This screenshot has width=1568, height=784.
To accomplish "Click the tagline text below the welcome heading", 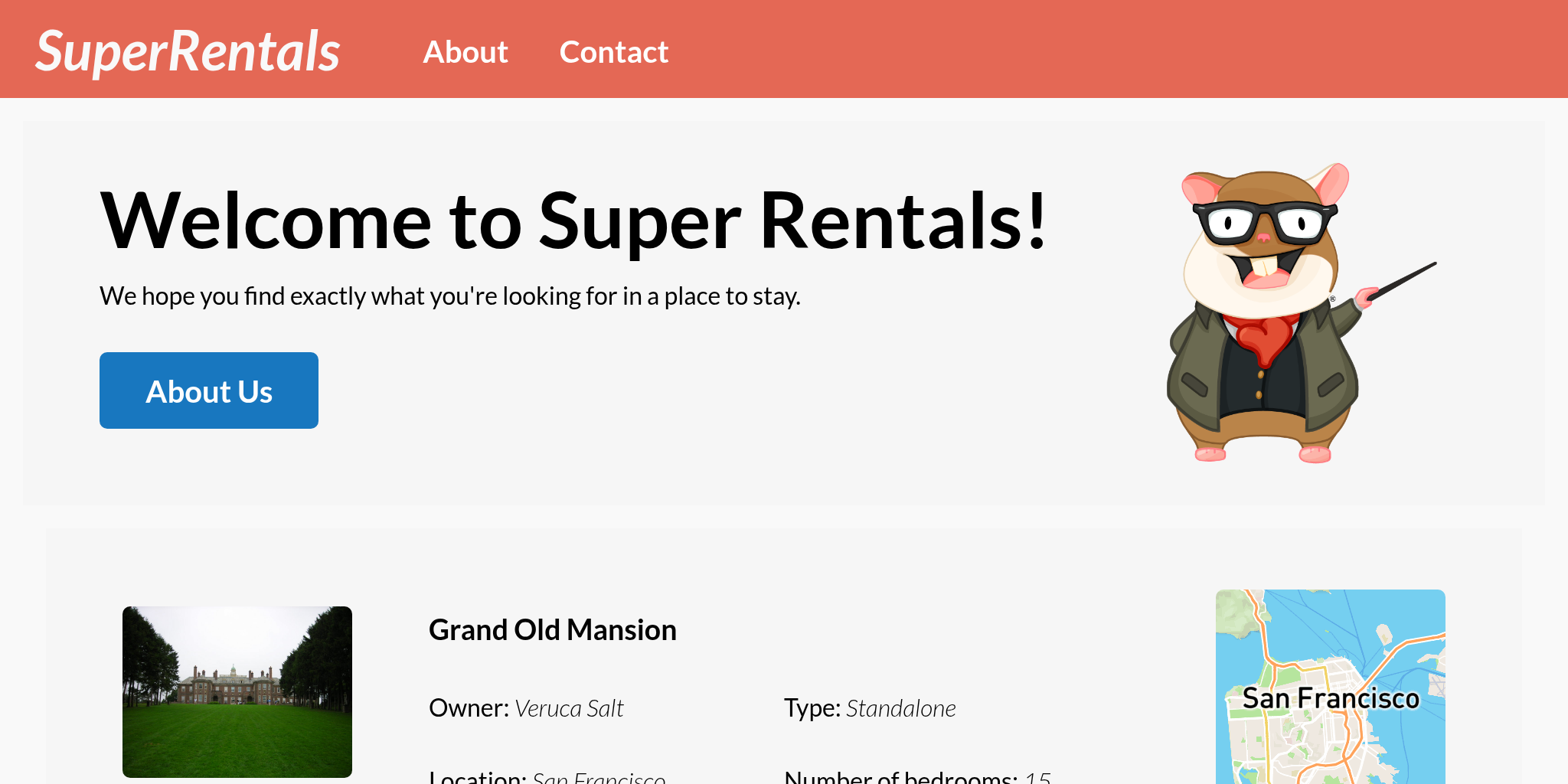I will click(x=450, y=296).
